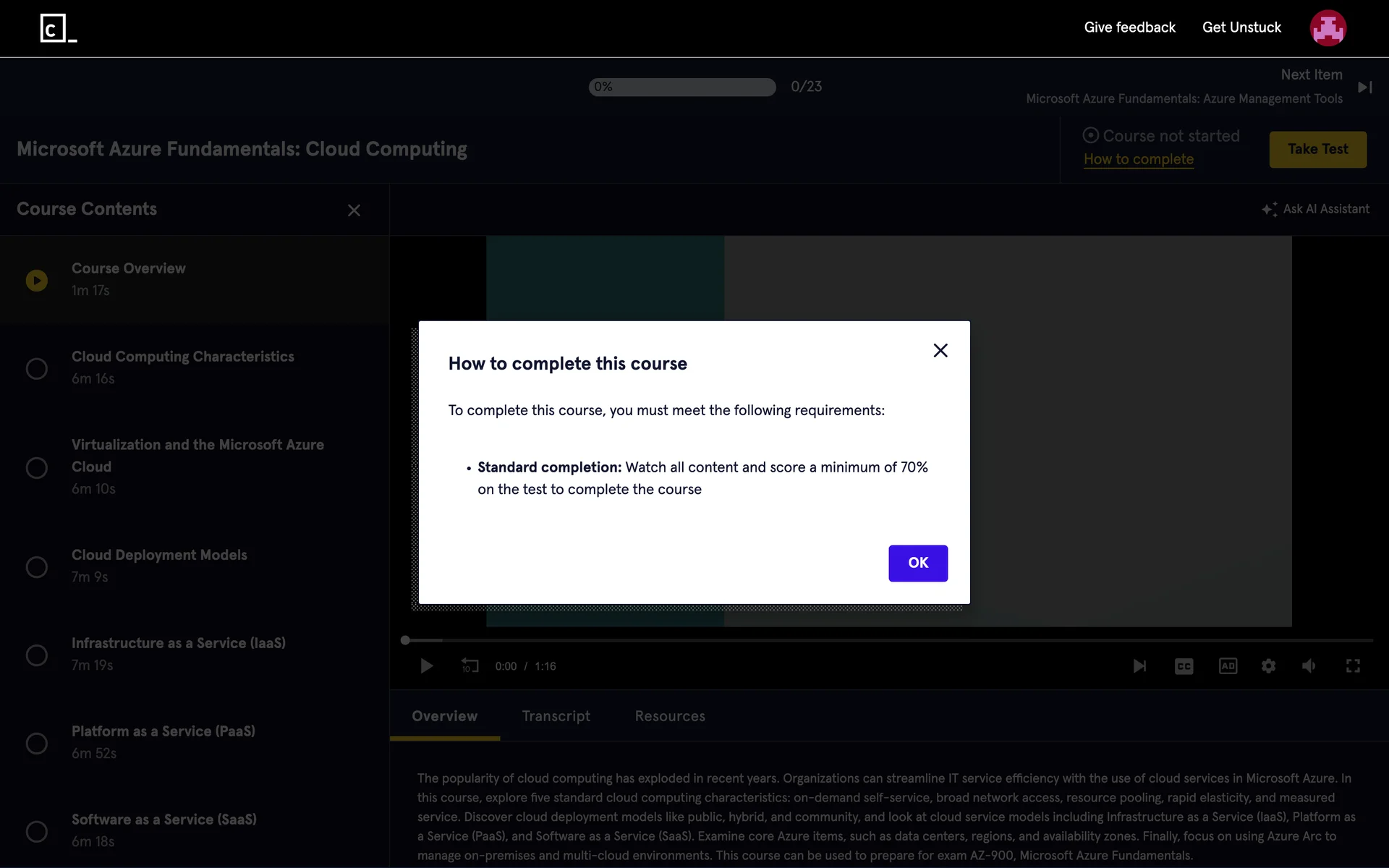Toggle closed captions CC

click(x=1184, y=666)
